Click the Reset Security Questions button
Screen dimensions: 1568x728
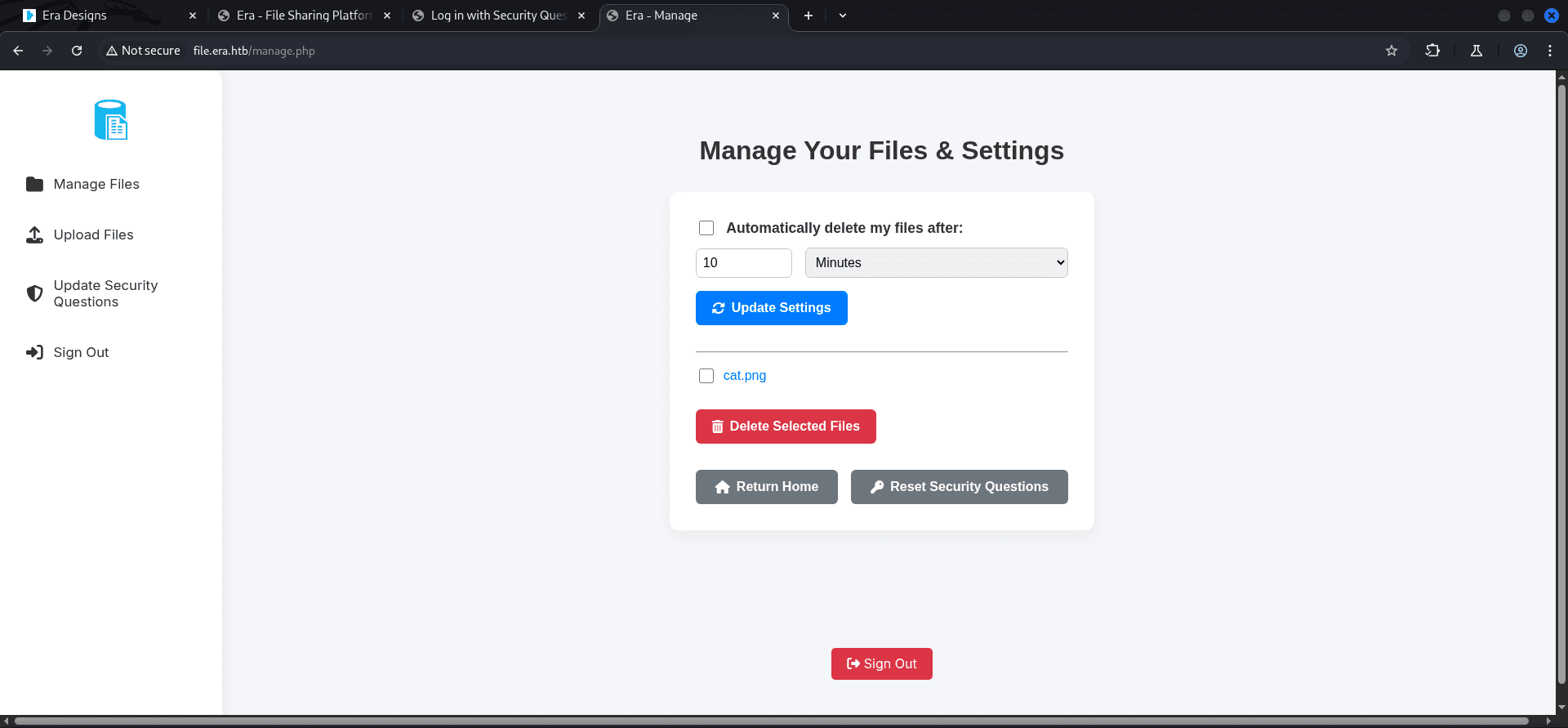point(960,487)
